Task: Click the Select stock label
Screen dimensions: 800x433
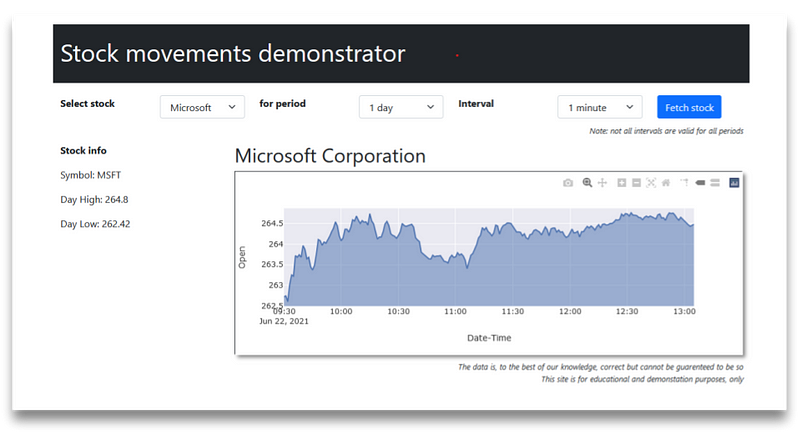Action: click(87, 104)
